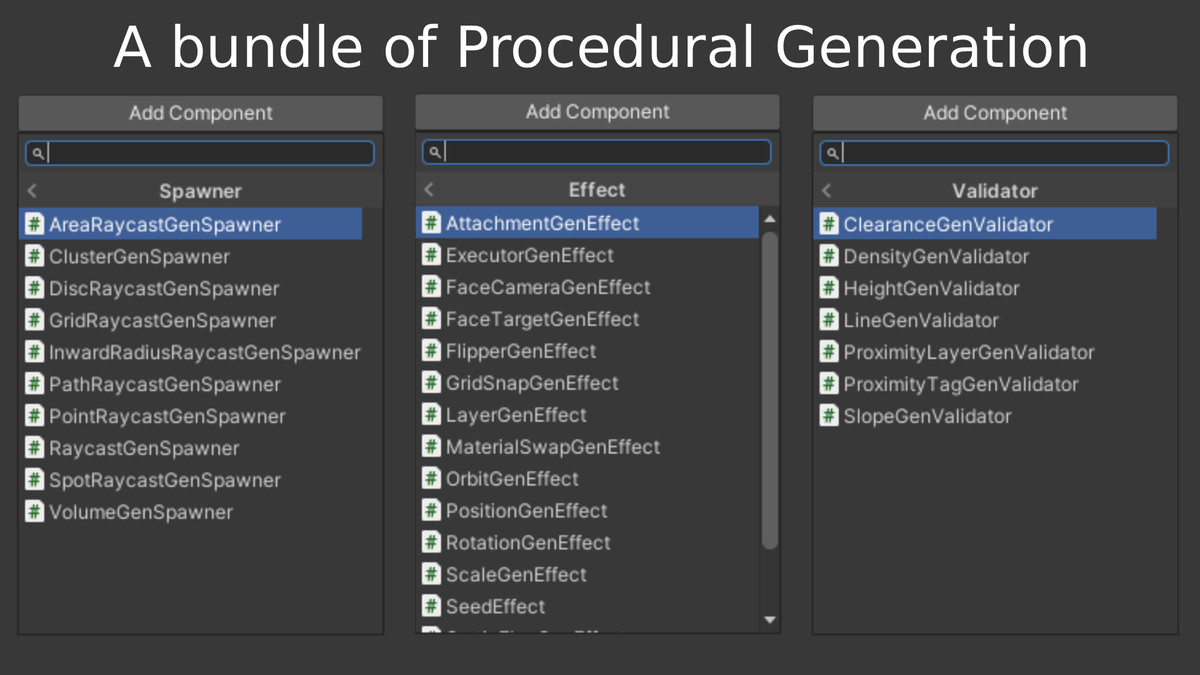Click back chevron beside Validator header

click(827, 190)
